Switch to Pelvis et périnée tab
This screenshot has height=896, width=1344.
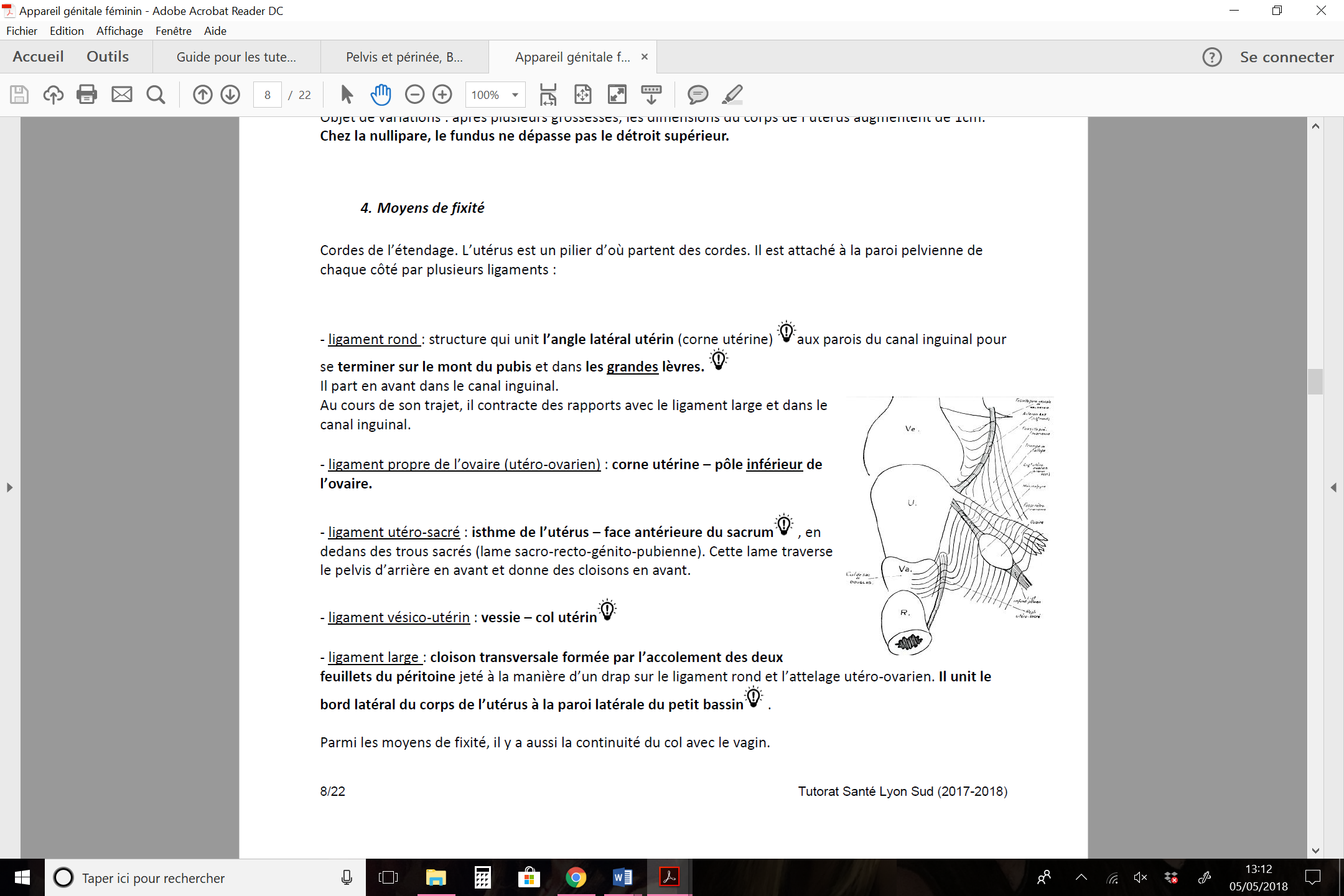point(404,57)
